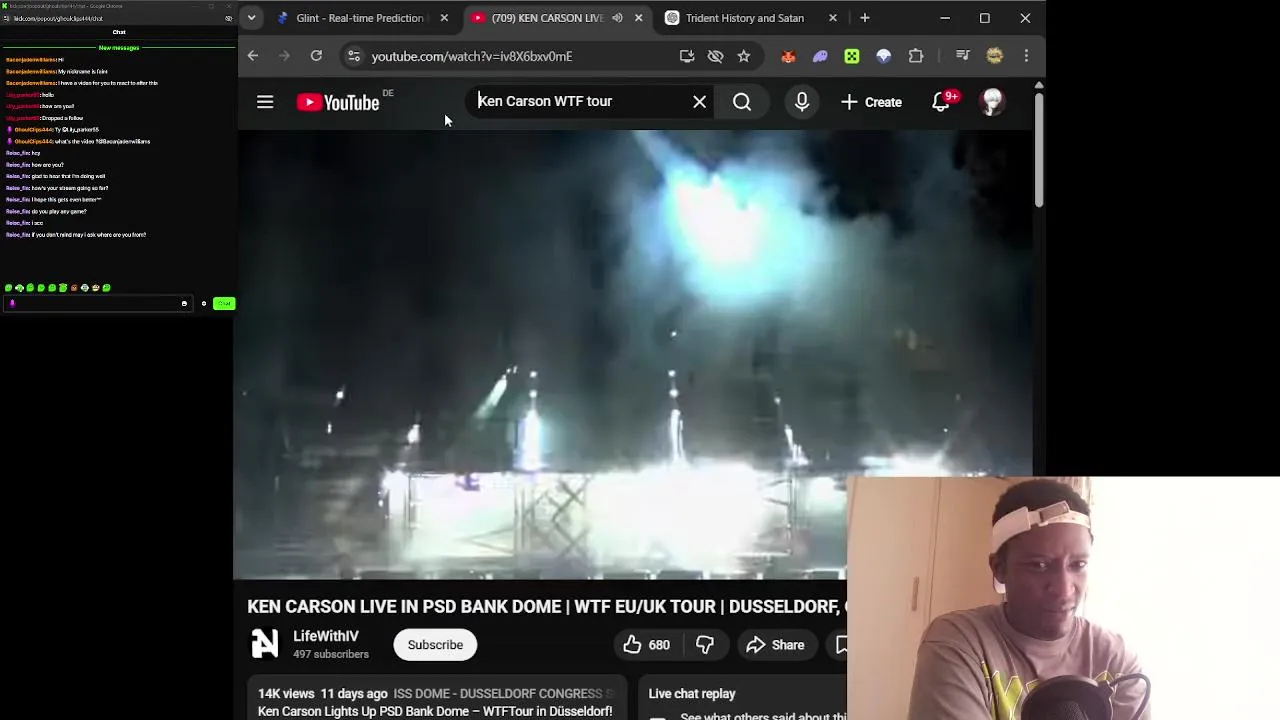Reload the YouTube page
The height and width of the screenshot is (720, 1280).
click(x=316, y=56)
